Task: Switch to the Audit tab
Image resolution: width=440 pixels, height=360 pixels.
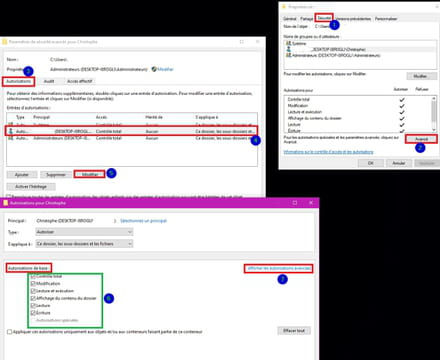Action: coord(49,81)
